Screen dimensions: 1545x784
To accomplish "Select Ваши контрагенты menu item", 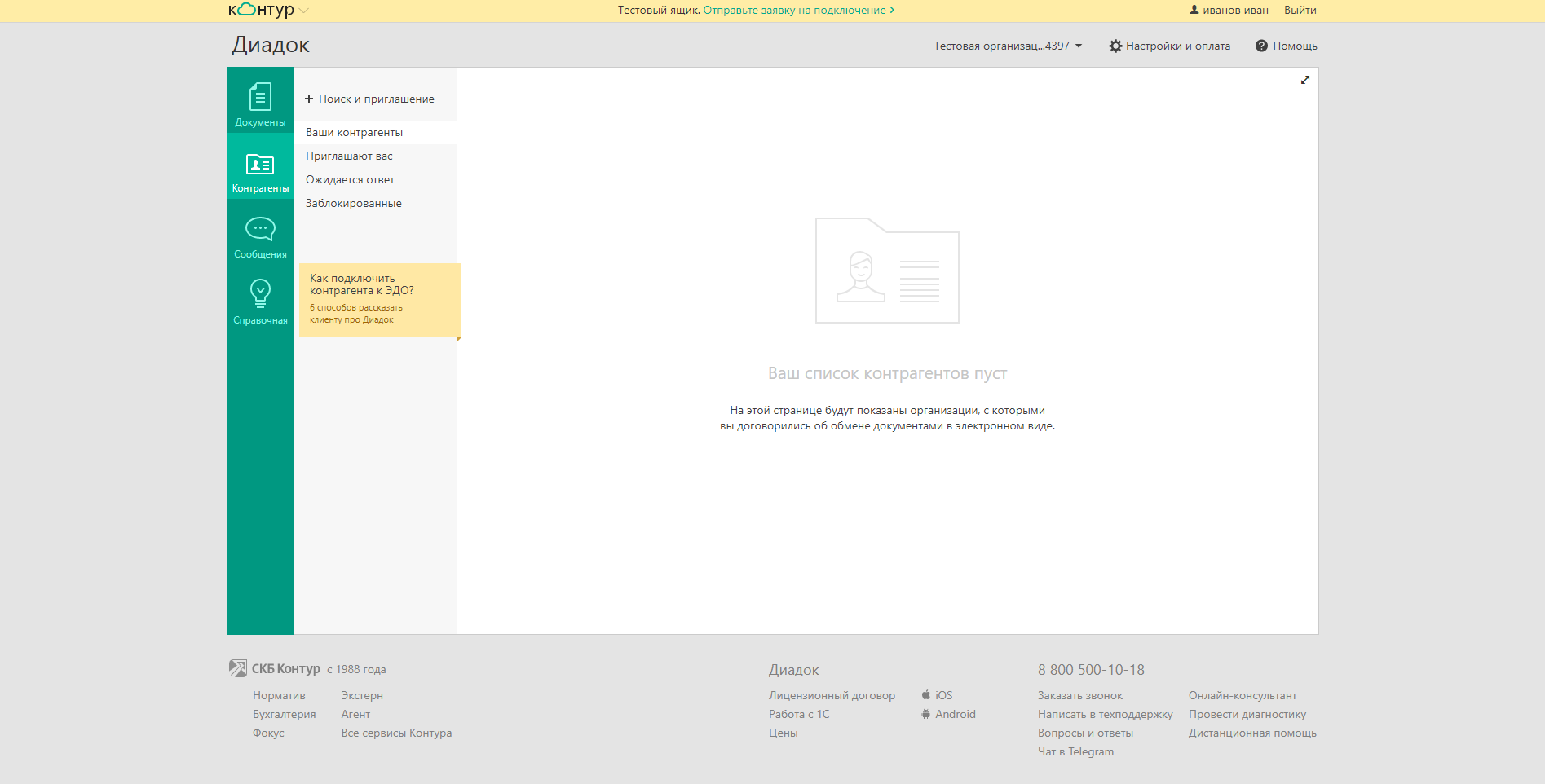I will 375,132.
